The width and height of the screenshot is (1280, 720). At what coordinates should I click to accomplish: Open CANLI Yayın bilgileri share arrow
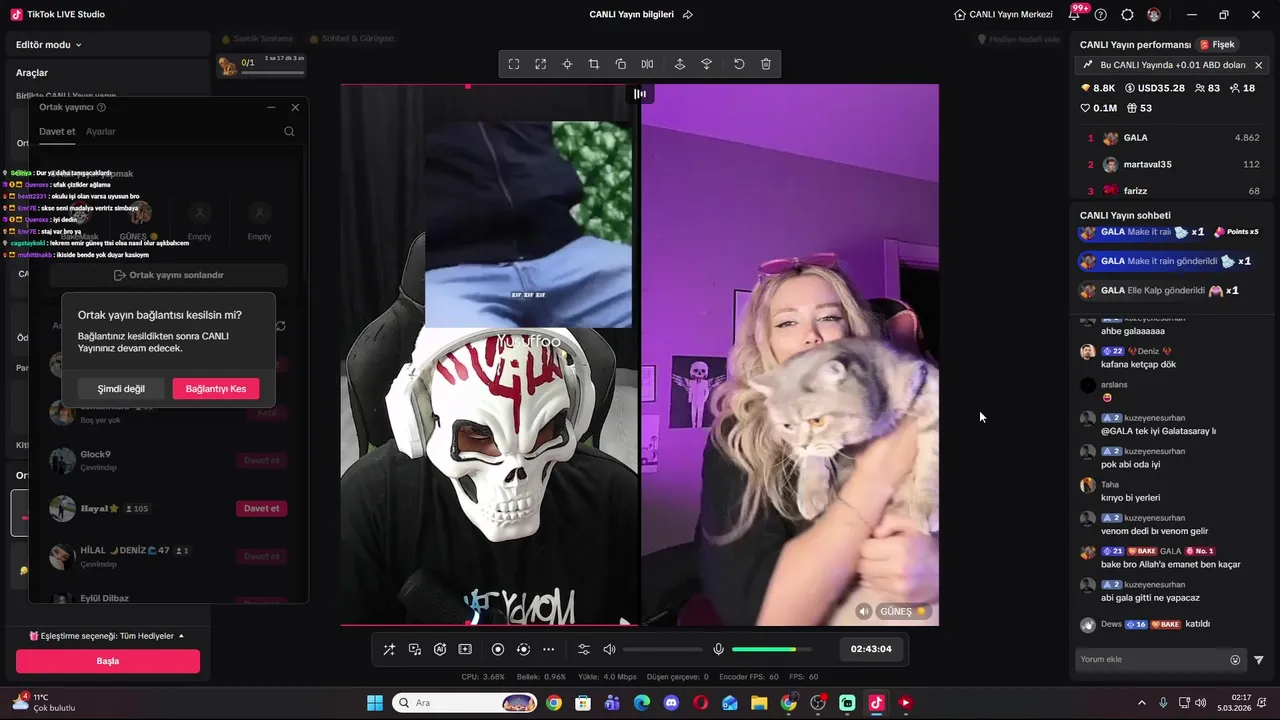click(x=688, y=15)
